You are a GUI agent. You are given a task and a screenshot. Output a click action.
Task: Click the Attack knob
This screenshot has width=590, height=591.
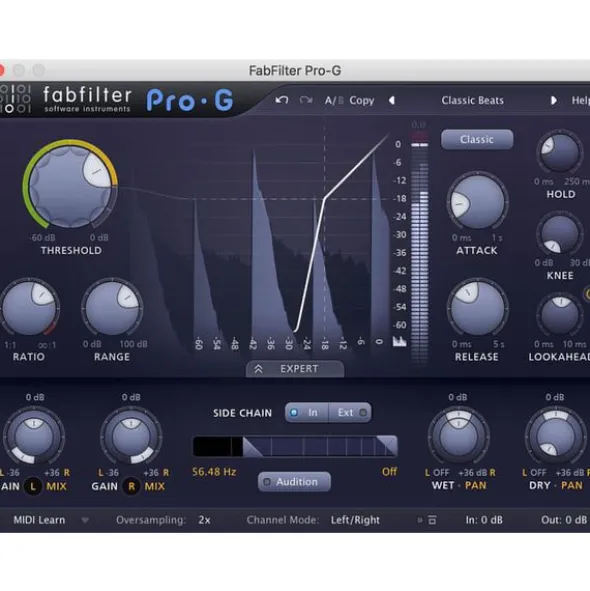pyautogui.click(x=477, y=201)
